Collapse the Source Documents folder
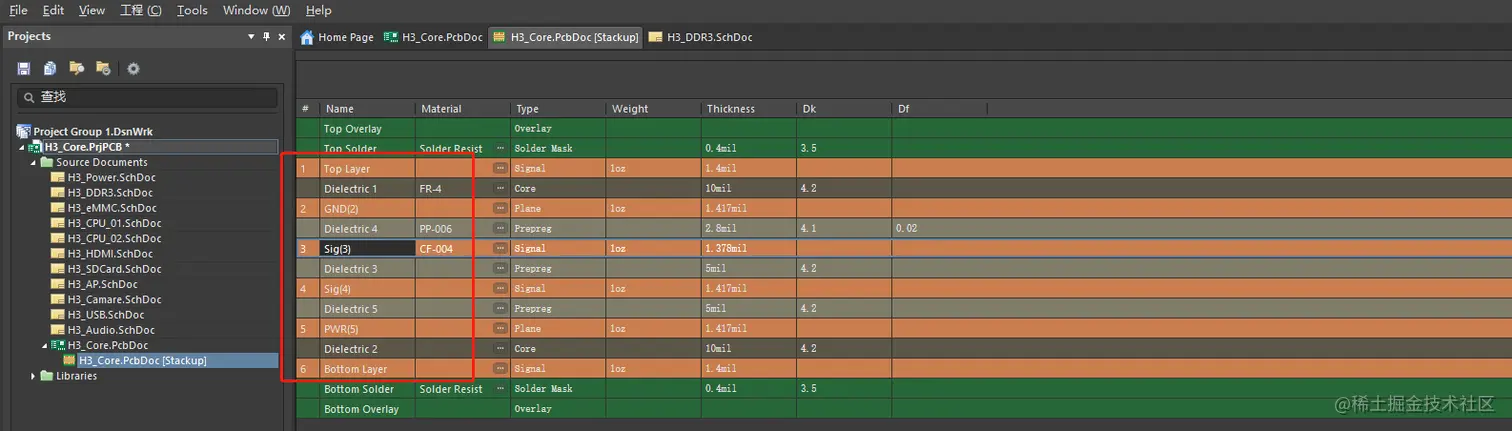 tap(33, 162)
